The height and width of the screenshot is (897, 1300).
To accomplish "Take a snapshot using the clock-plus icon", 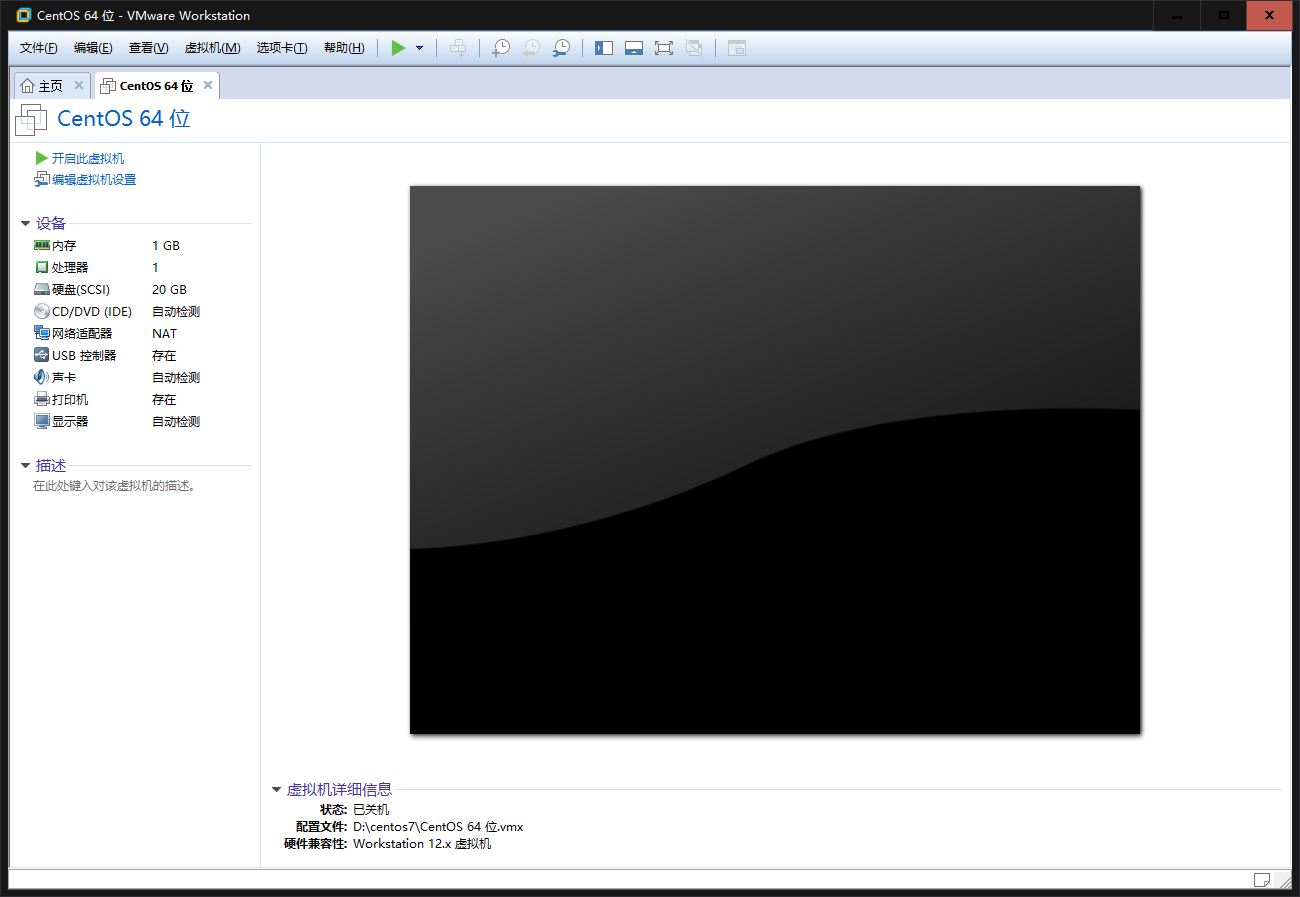I will click(501, 48).
